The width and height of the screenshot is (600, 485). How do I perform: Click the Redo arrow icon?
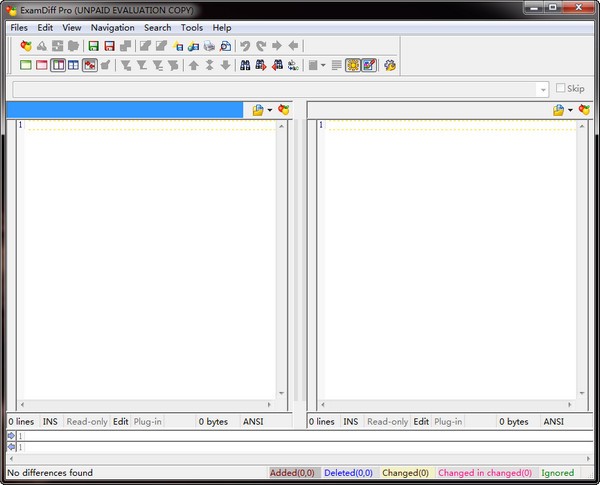click(x=261, y=46)
